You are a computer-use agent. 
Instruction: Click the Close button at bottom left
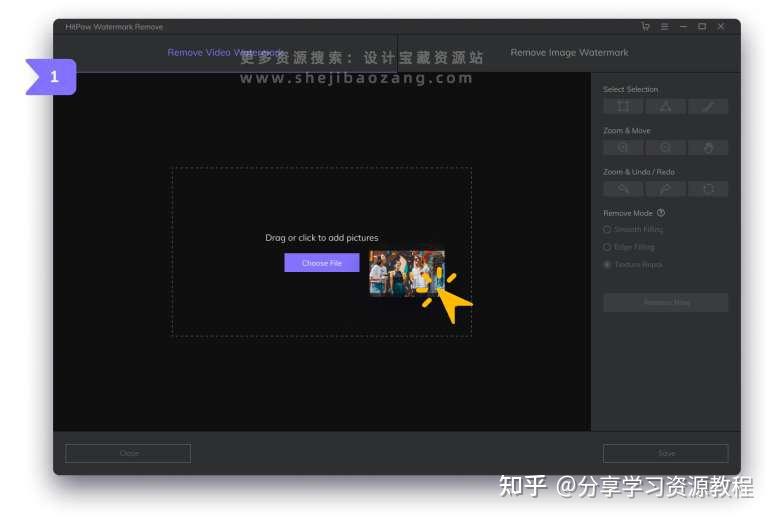[128, 453]
